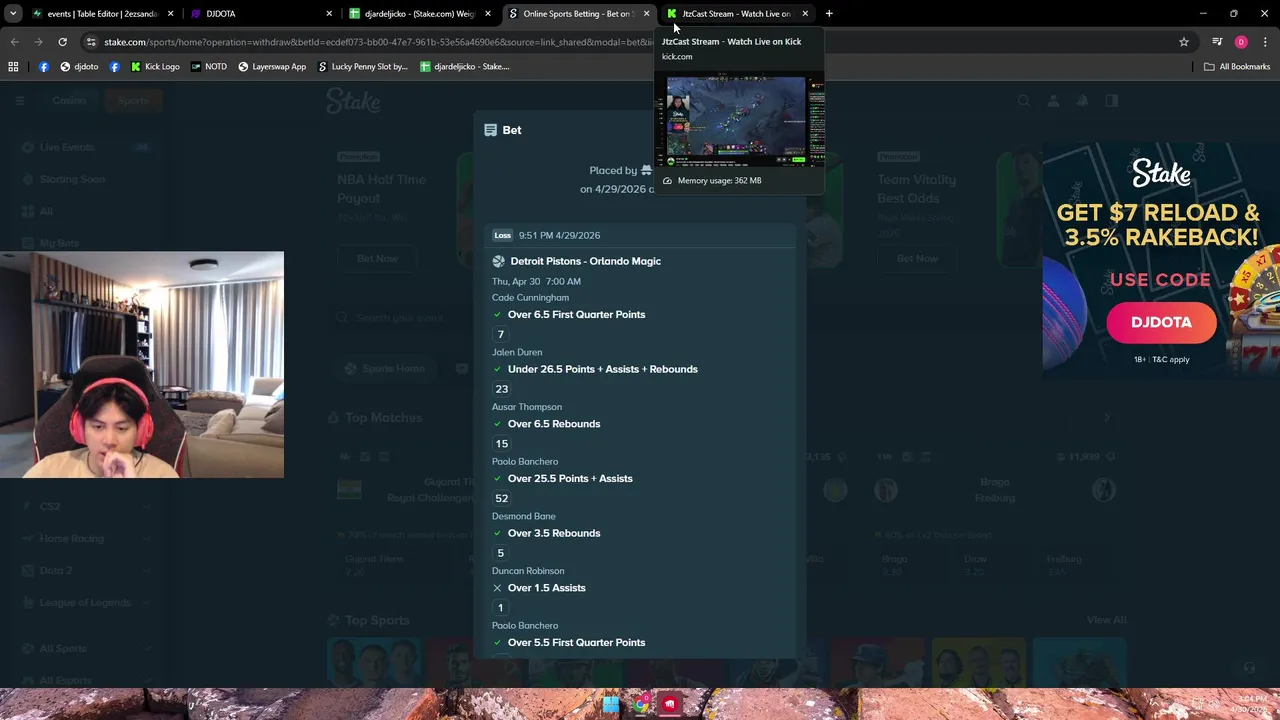1280x720 pixels.
Task: Select Over 25.5 Points + Assists leg
Action: (570, 478)
